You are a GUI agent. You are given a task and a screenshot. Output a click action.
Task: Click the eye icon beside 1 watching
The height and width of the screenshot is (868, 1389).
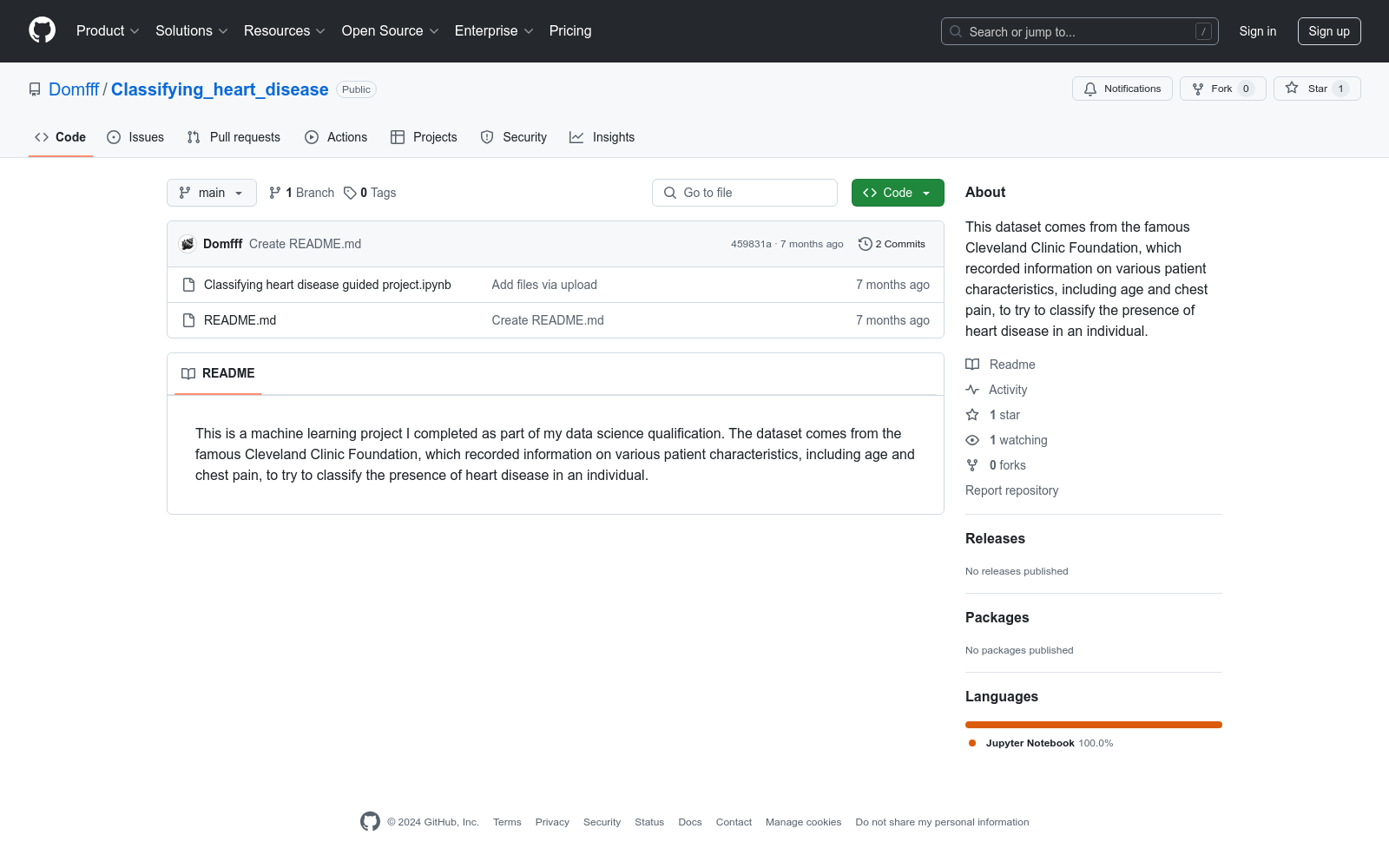coord(972,440)
